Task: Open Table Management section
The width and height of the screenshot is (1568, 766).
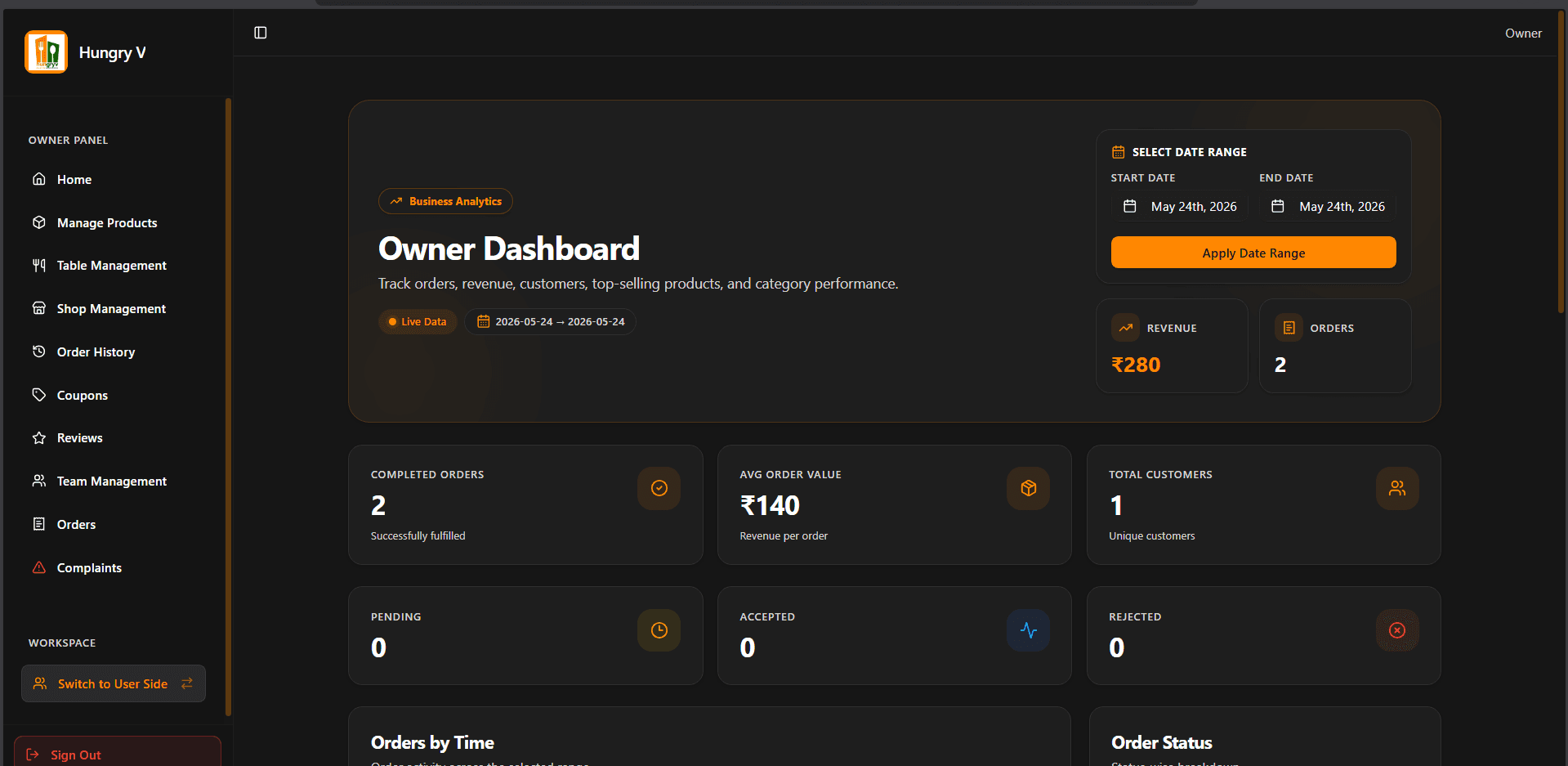Action: [x=114, y=265]
